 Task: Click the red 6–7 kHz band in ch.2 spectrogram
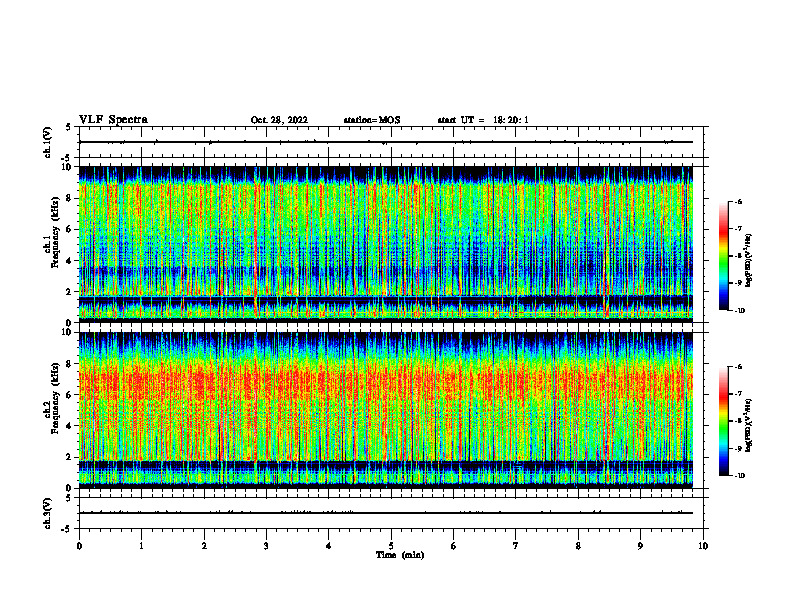[x=385, y=384]
